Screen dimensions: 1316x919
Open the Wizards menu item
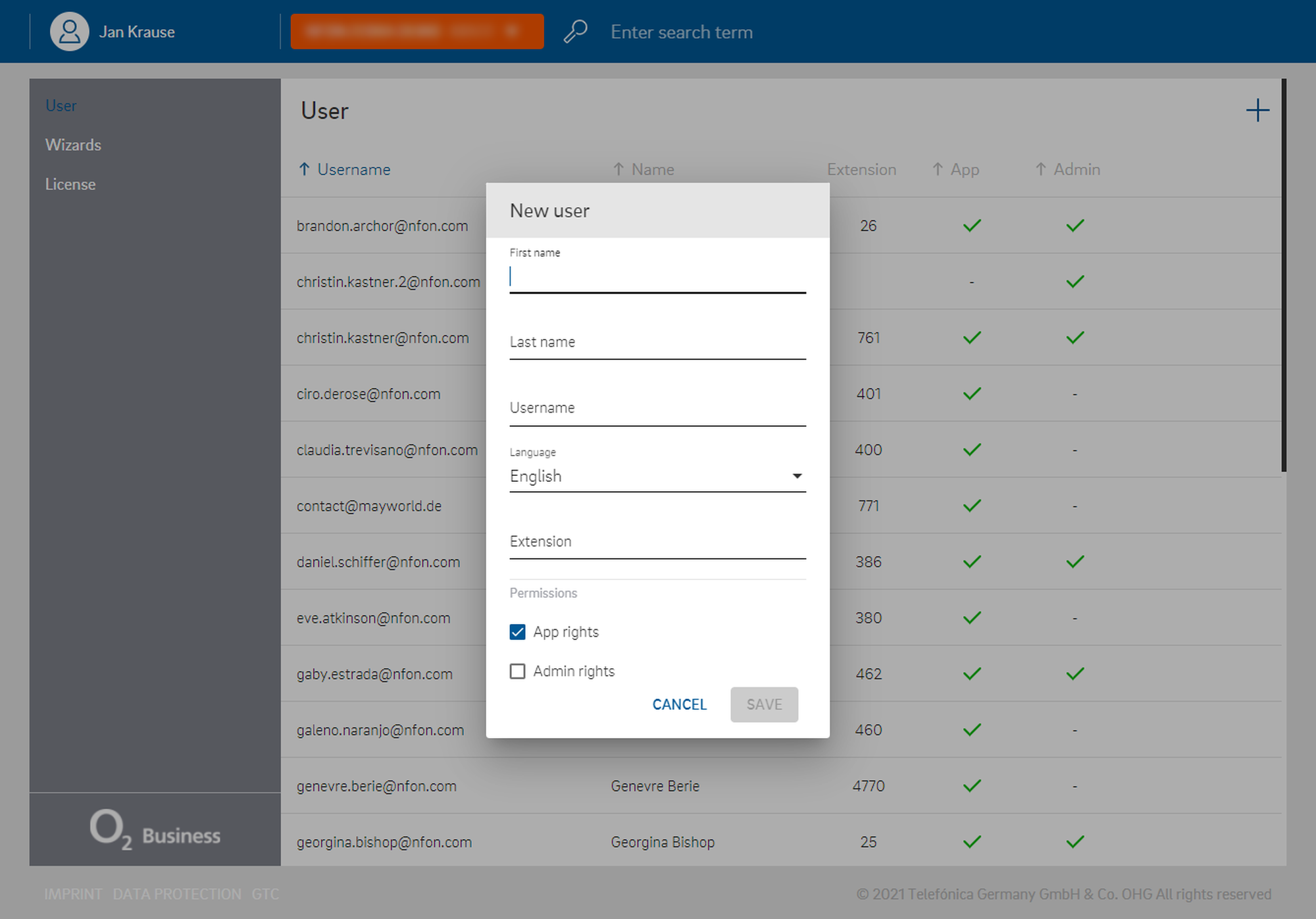[x=73, y=145]
